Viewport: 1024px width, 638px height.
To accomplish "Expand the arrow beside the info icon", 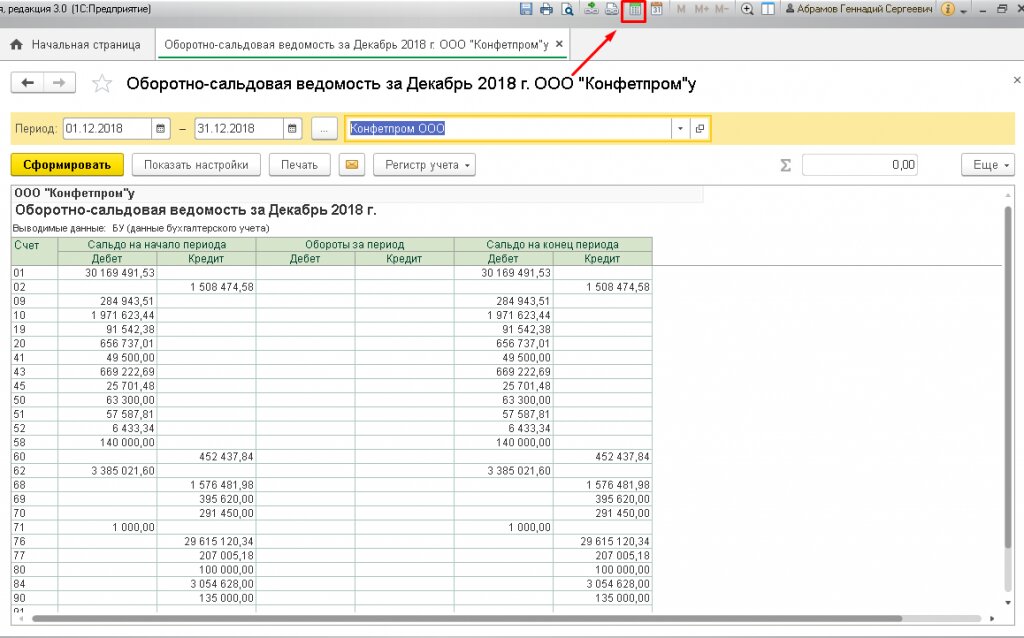I will 964,11.
